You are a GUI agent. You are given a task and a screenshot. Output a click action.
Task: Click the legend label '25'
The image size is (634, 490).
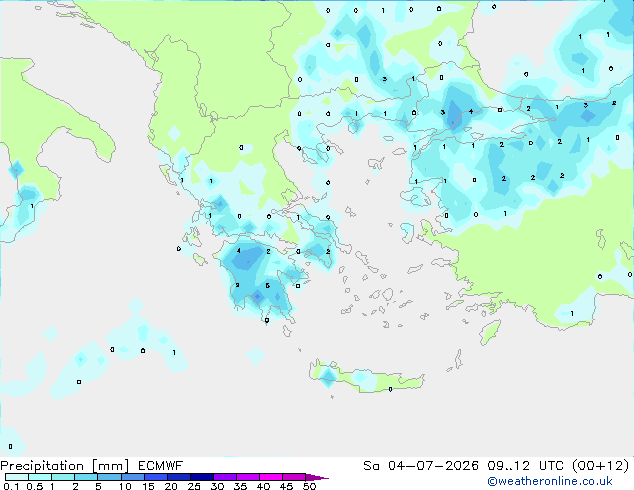pyautogui.click(x=194, y=486)
